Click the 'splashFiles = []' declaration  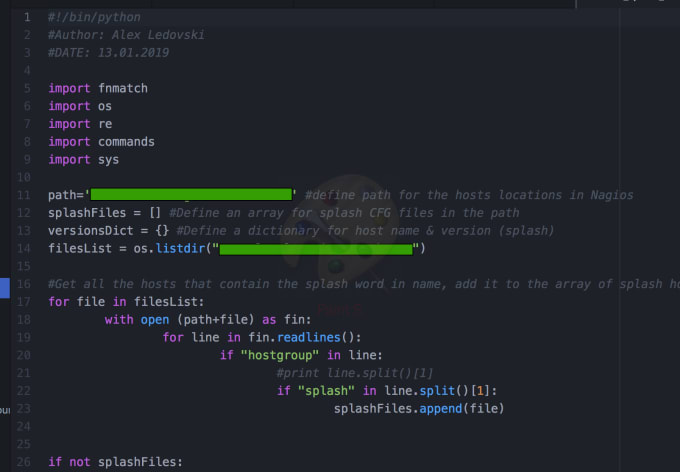click(105, 213)
